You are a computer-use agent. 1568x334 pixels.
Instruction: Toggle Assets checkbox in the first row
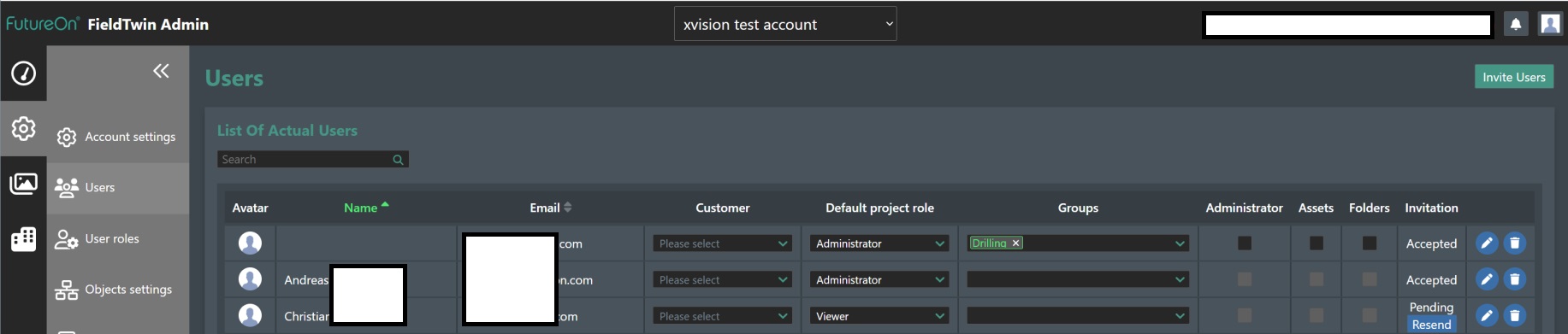tap(1317, 243)
